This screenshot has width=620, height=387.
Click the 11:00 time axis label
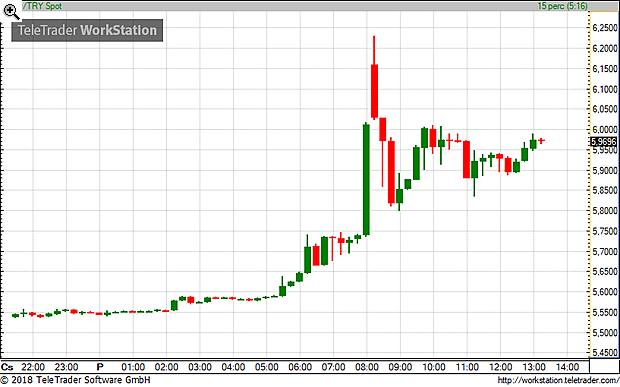tap(467, 366)
